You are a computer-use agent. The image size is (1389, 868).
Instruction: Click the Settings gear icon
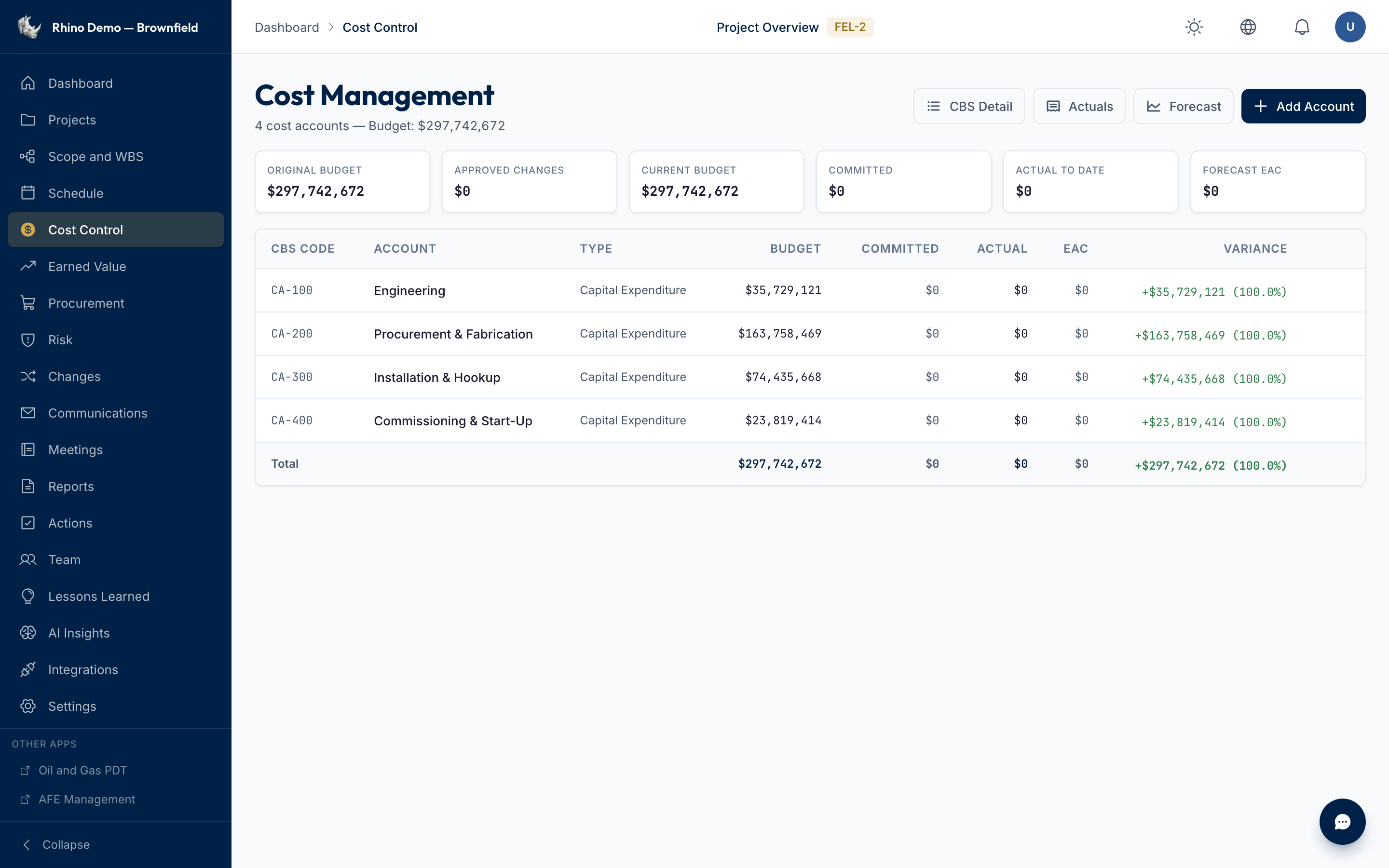point(27,706)
